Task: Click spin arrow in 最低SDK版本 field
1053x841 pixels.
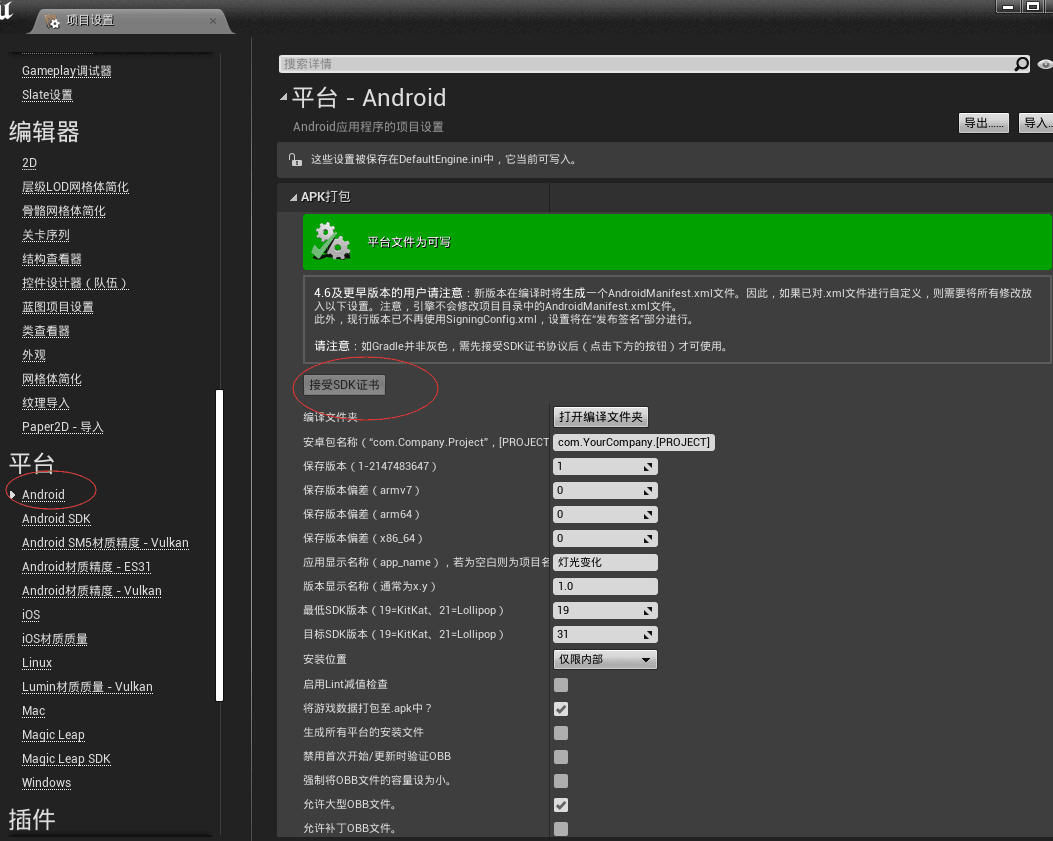Action: pyautogui.click(x=647, y=611)
